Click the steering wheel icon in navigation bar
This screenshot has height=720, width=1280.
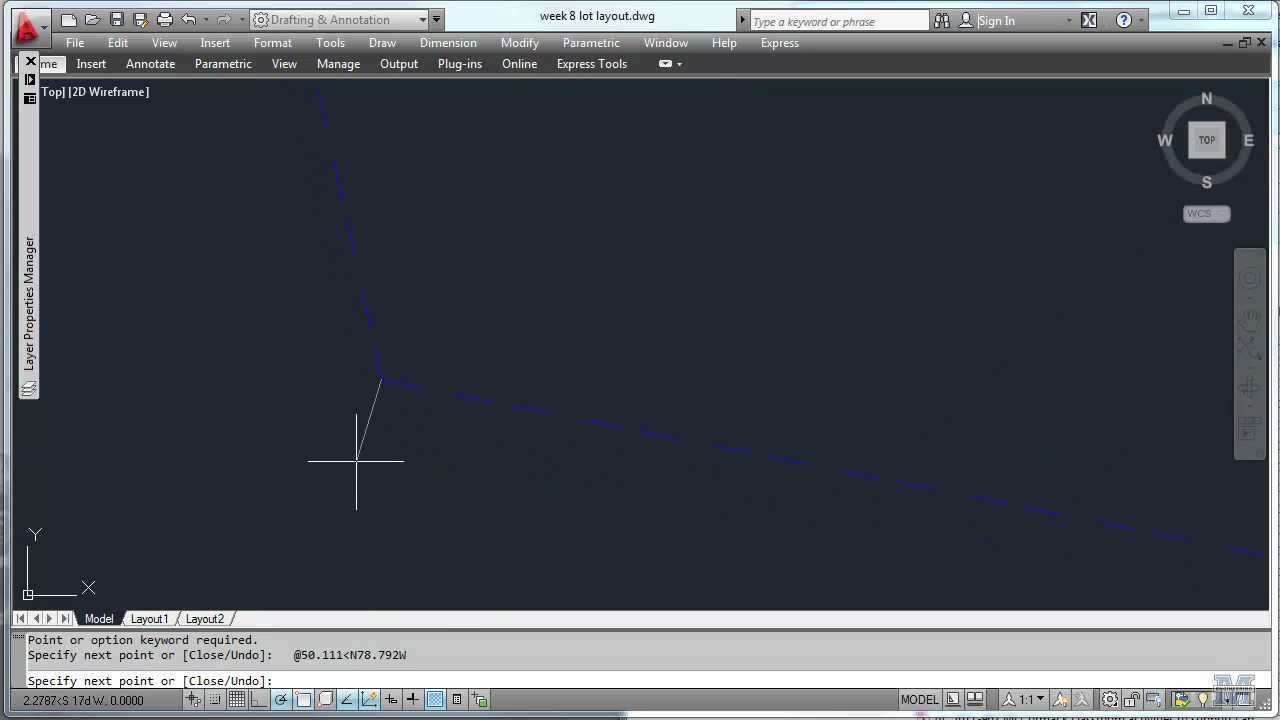click(1250, 279)
